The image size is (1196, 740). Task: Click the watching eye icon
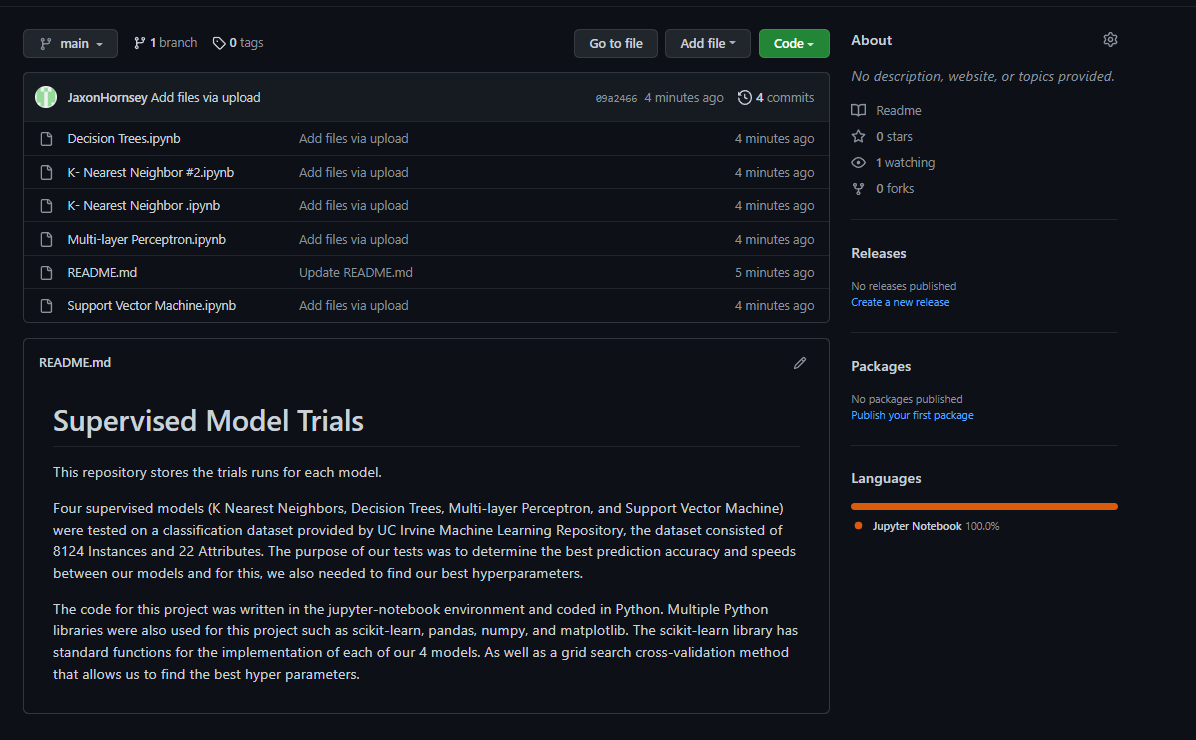tap(858, 162)
